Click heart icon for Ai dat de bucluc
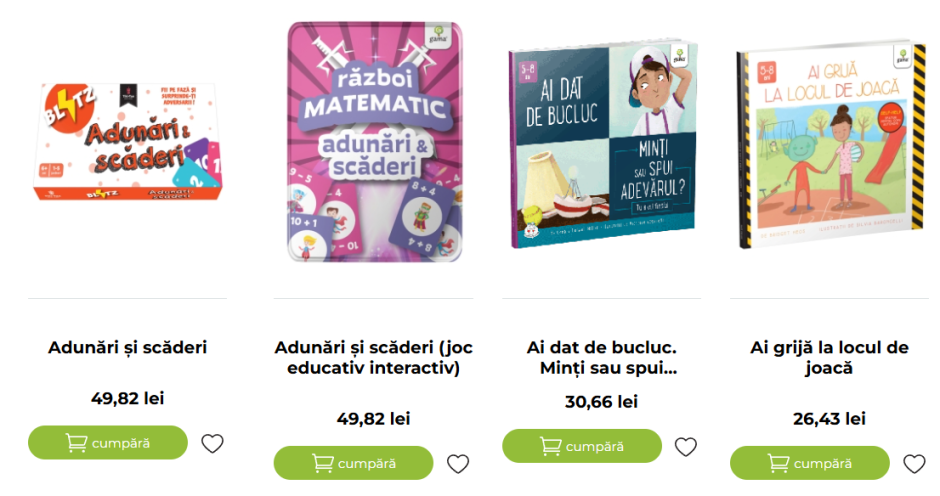 tap(686, 447)
